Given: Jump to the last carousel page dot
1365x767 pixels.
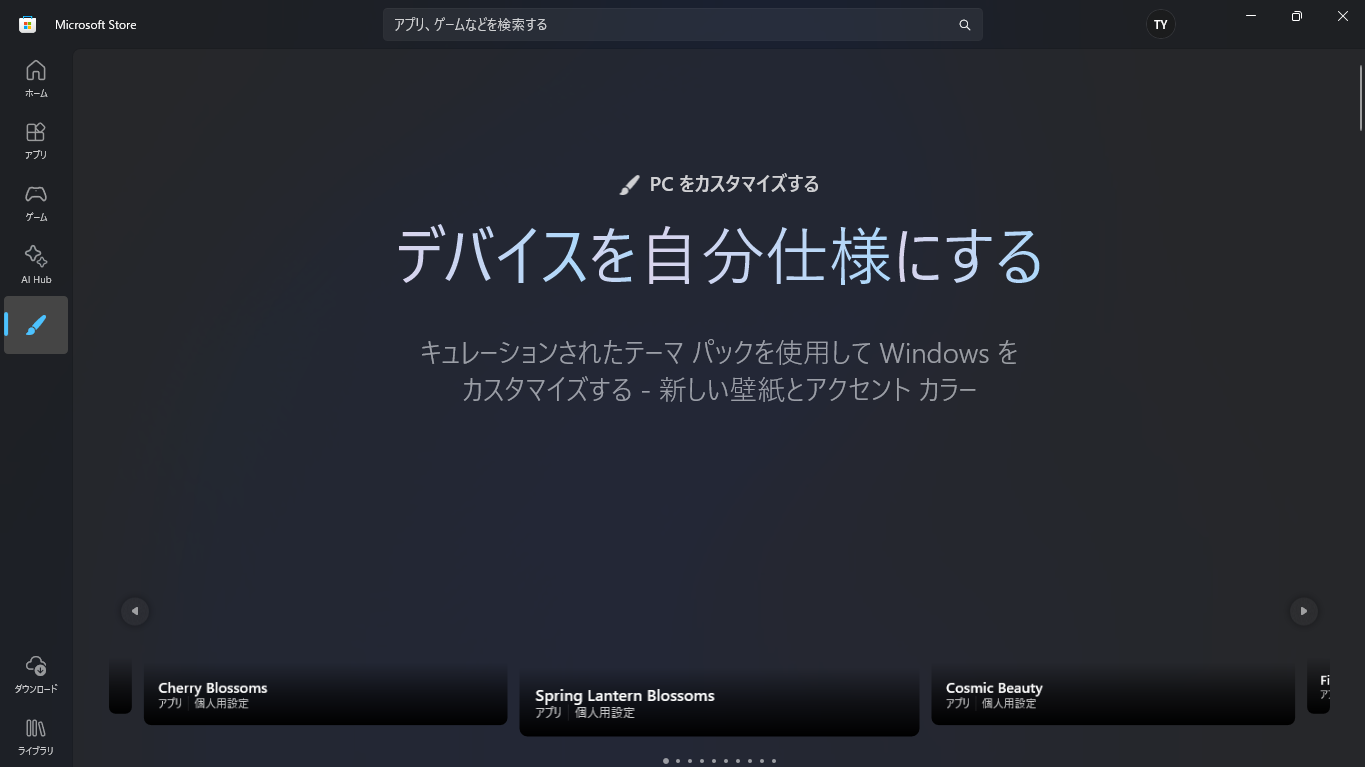Looking at the screenshot, I should 774,761.
